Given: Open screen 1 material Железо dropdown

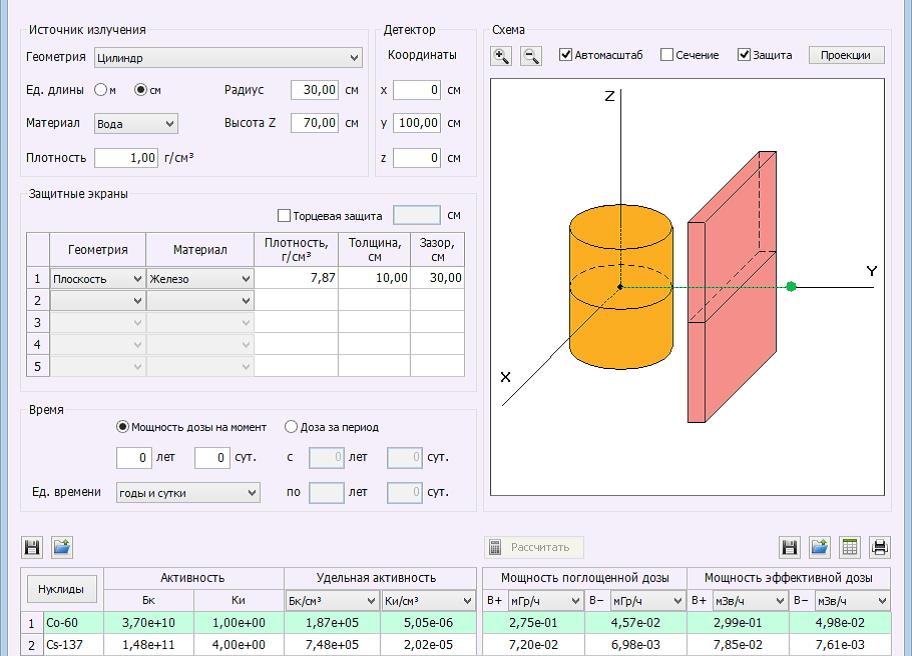Looking at the screenshot, I should (200, 279).
